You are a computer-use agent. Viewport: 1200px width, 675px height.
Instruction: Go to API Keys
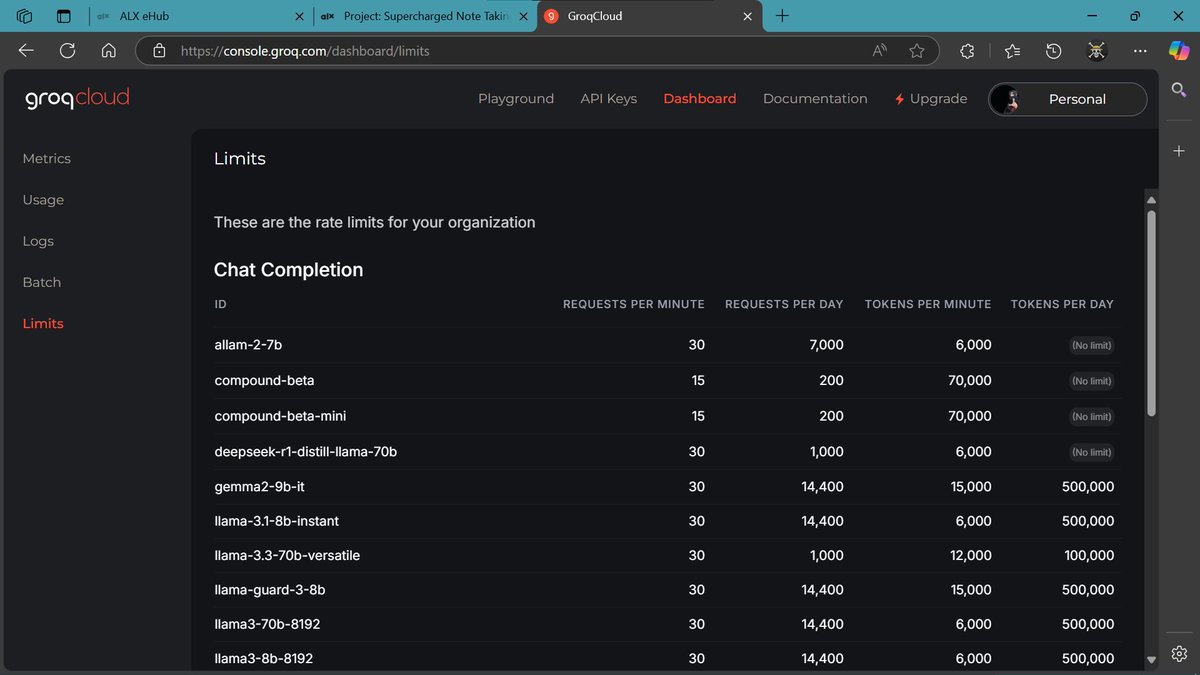608,99
